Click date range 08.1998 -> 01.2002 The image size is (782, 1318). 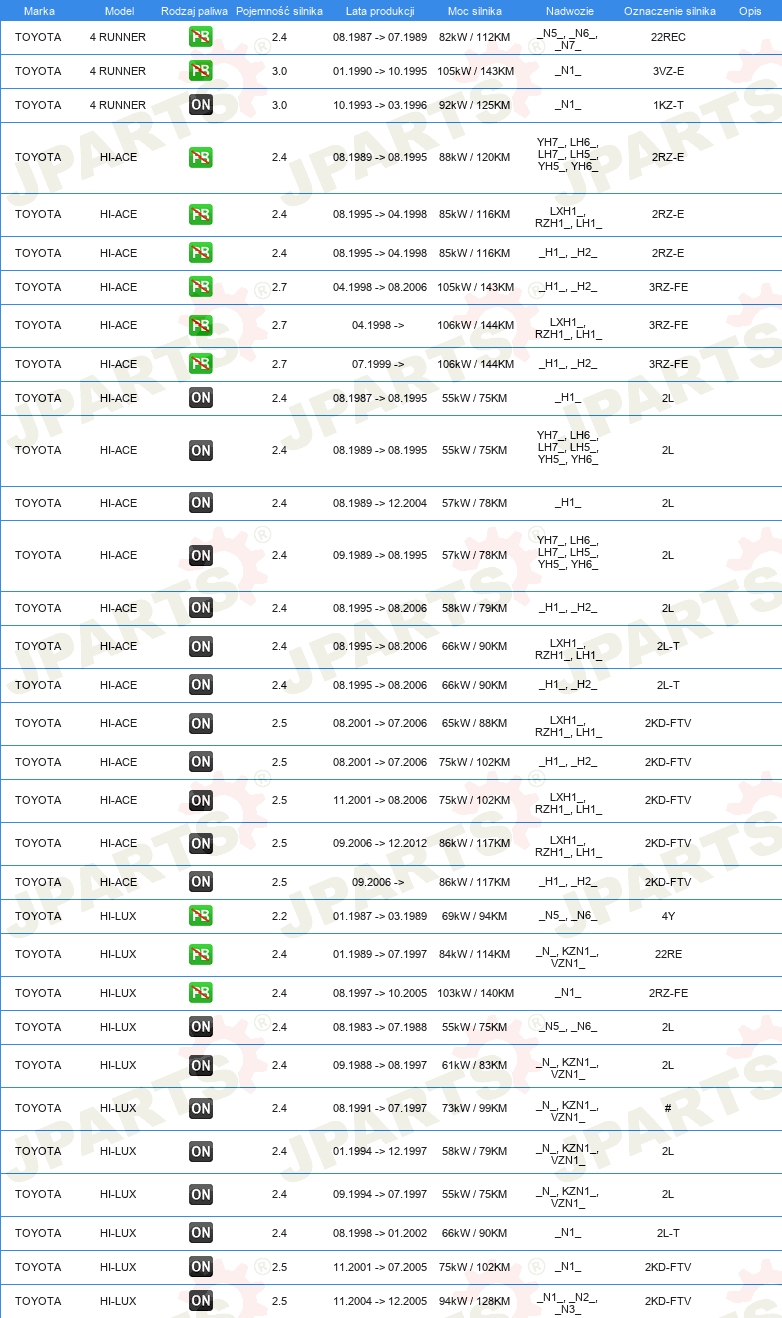[x=380, y=1233]
